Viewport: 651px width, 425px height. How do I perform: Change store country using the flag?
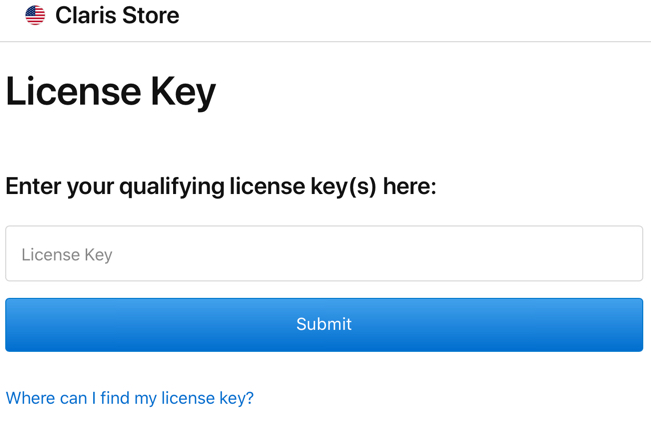[35, 15]
